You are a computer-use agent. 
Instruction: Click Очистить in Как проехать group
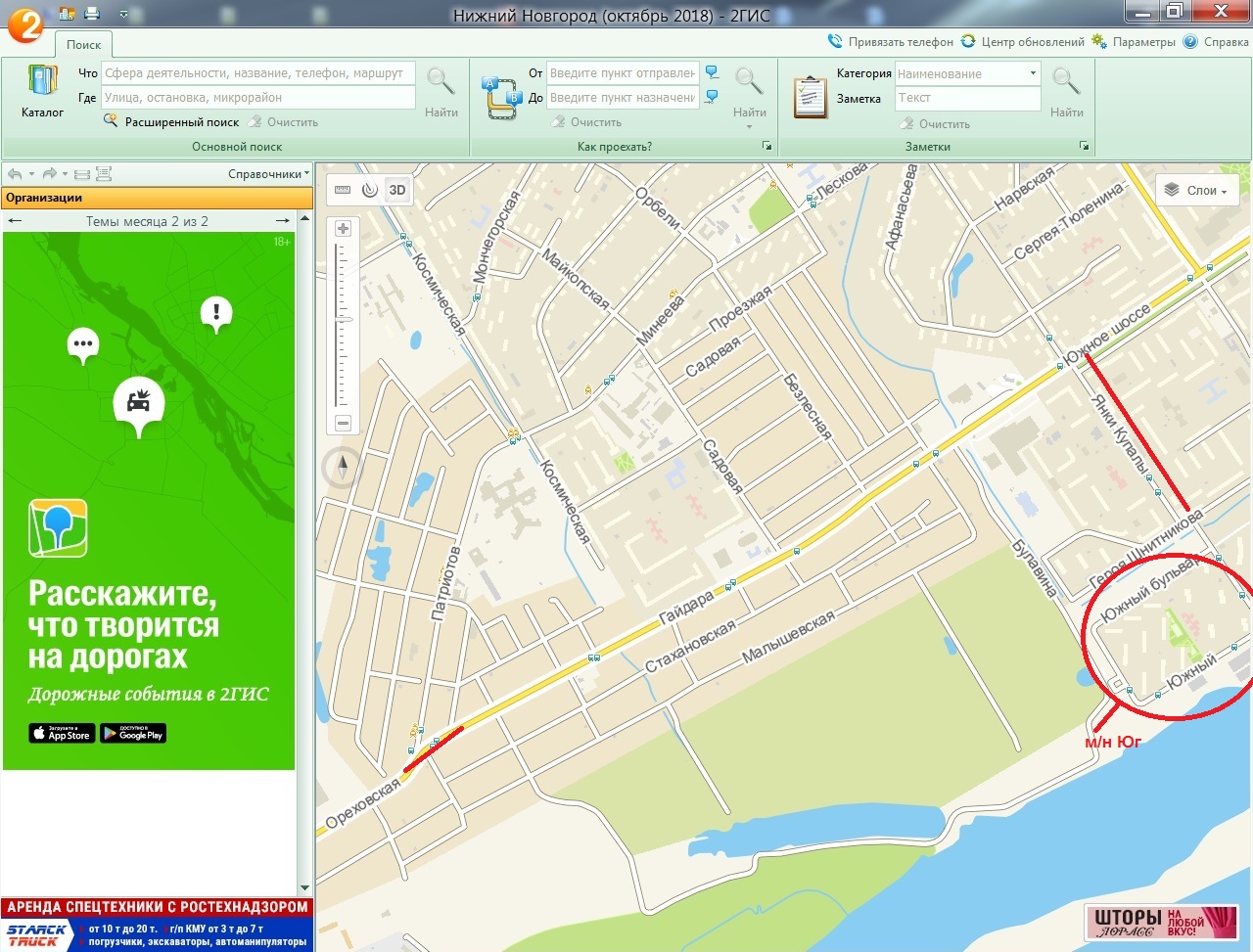[586, 122]
